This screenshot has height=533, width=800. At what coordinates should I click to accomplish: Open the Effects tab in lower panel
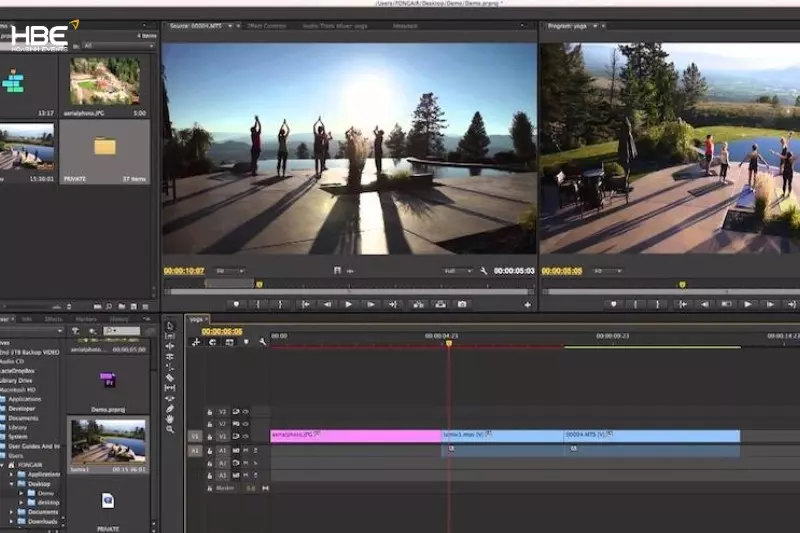click(x=54, y=319)
